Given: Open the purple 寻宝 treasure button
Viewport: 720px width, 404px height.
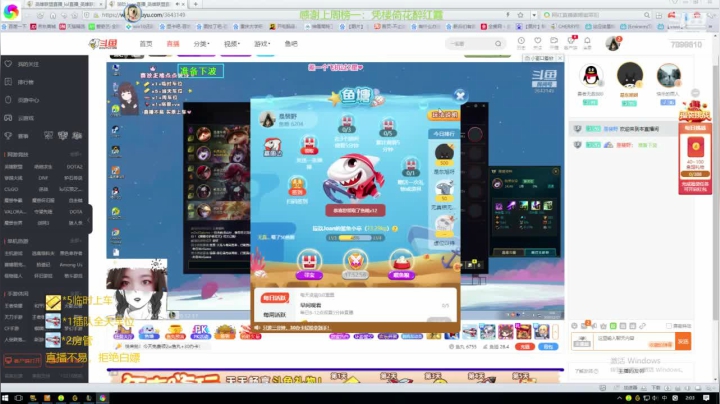Looking at the screenshot, I should tap(309, 265).
